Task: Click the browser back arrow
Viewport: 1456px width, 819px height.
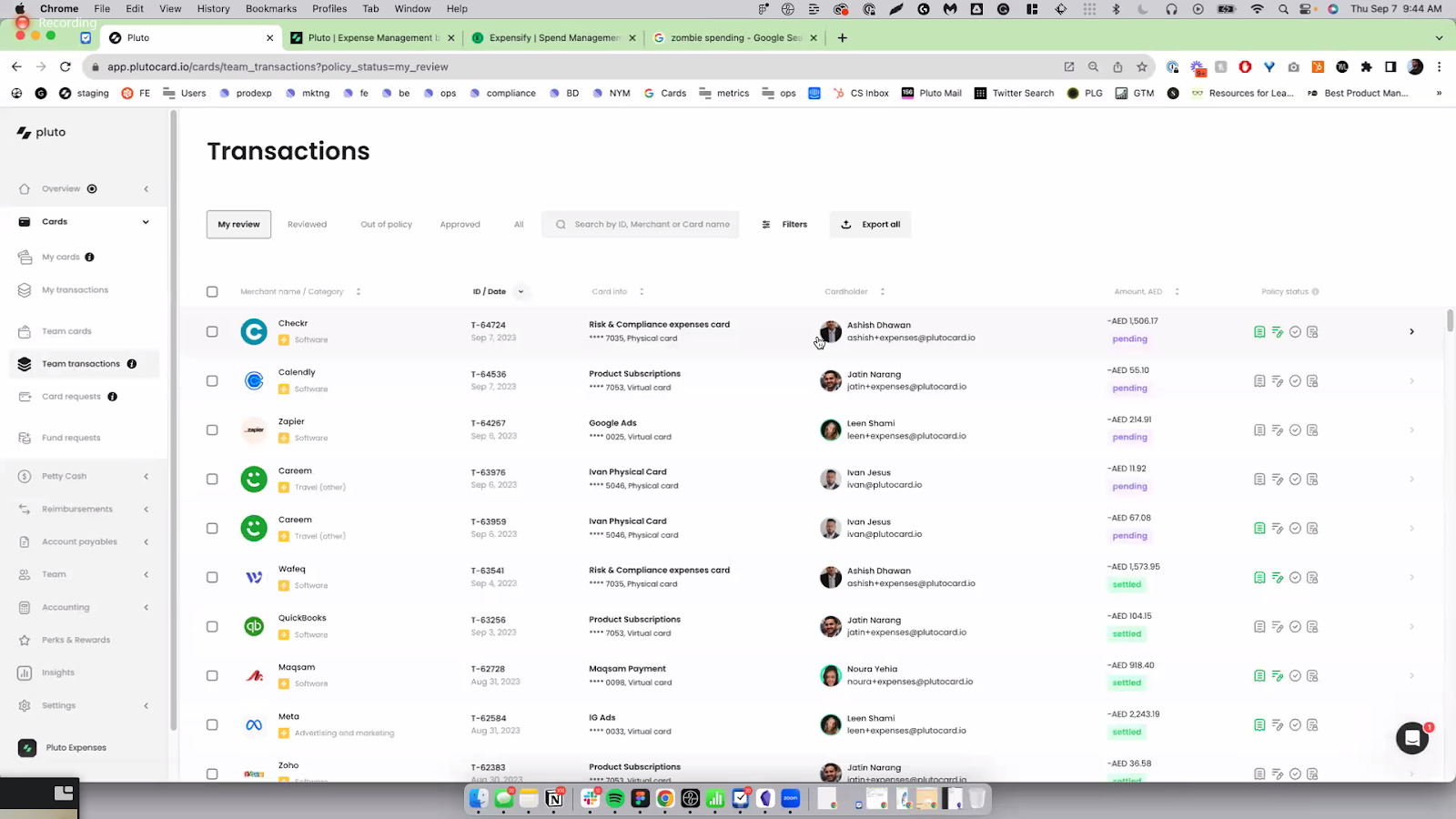Action: tap(16, 66)
